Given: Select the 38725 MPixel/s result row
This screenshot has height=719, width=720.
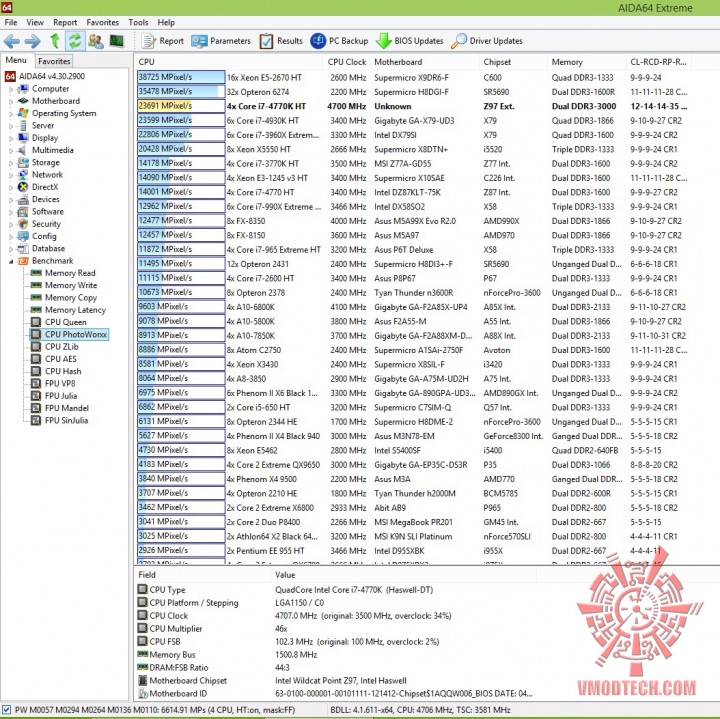Looking at the screenshot, I should click(413, 78).
